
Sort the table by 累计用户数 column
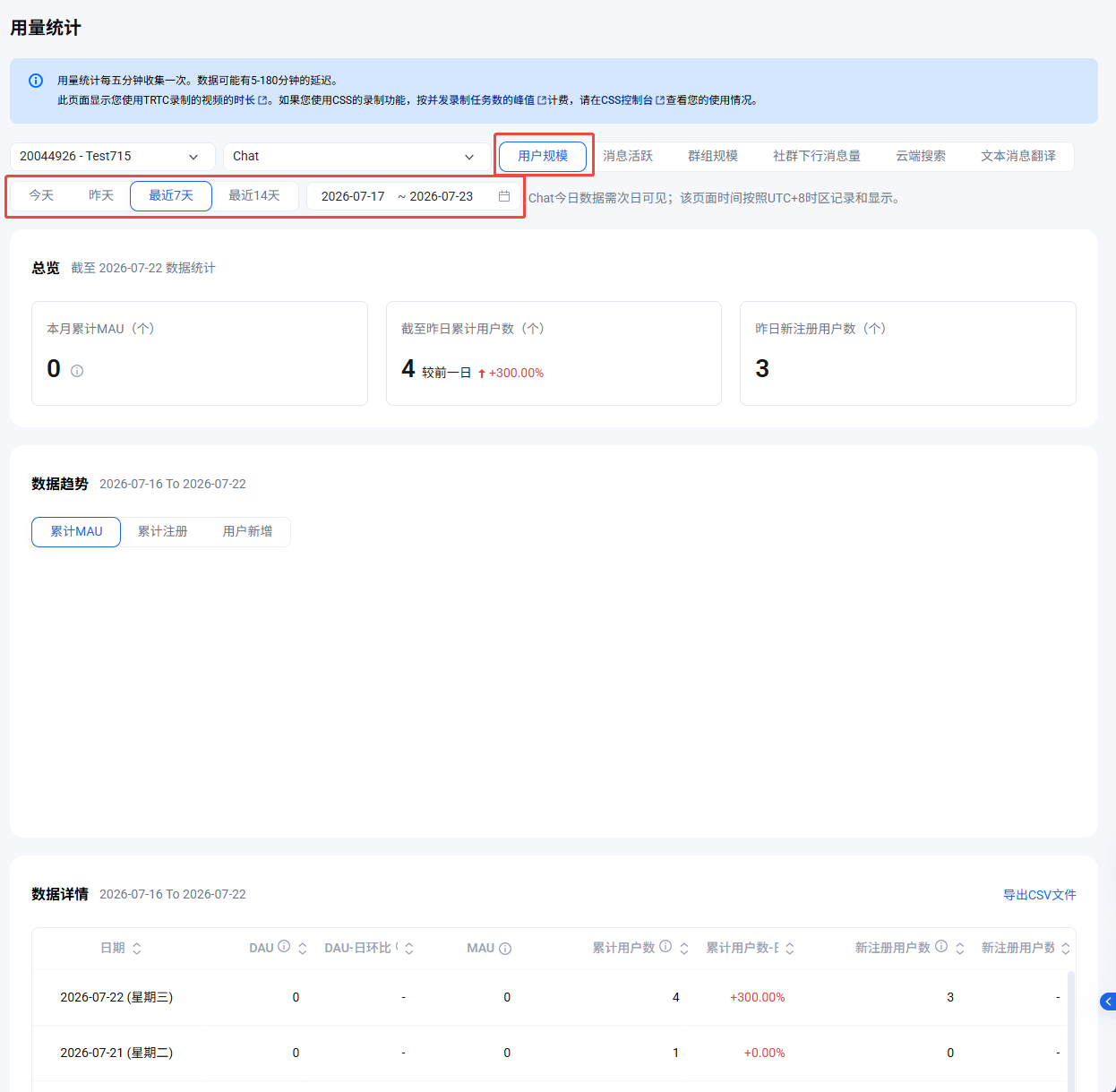point(684,949)
